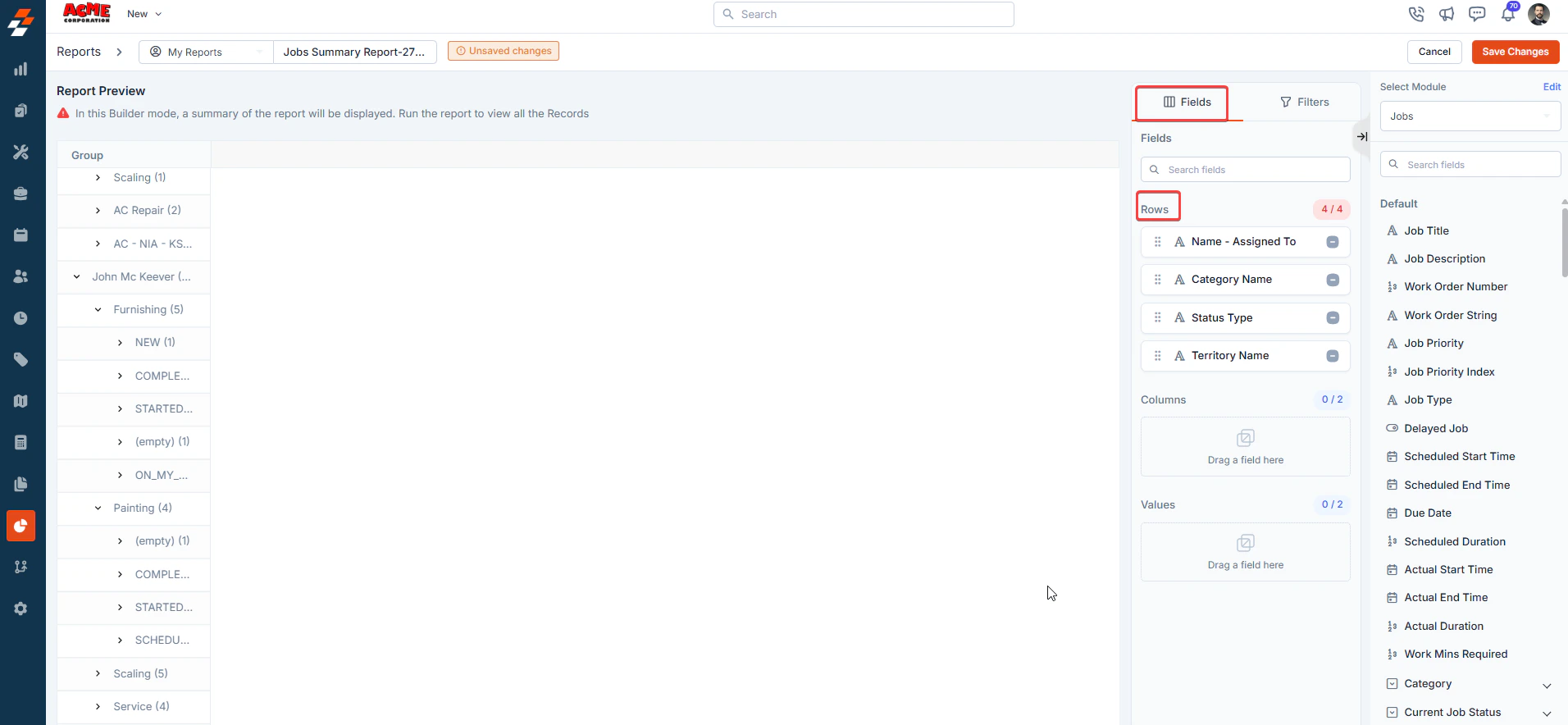This screenshot has width=1568, height=725.
Task: Open the Jobs module dropdown
Action: [1470, 116]
